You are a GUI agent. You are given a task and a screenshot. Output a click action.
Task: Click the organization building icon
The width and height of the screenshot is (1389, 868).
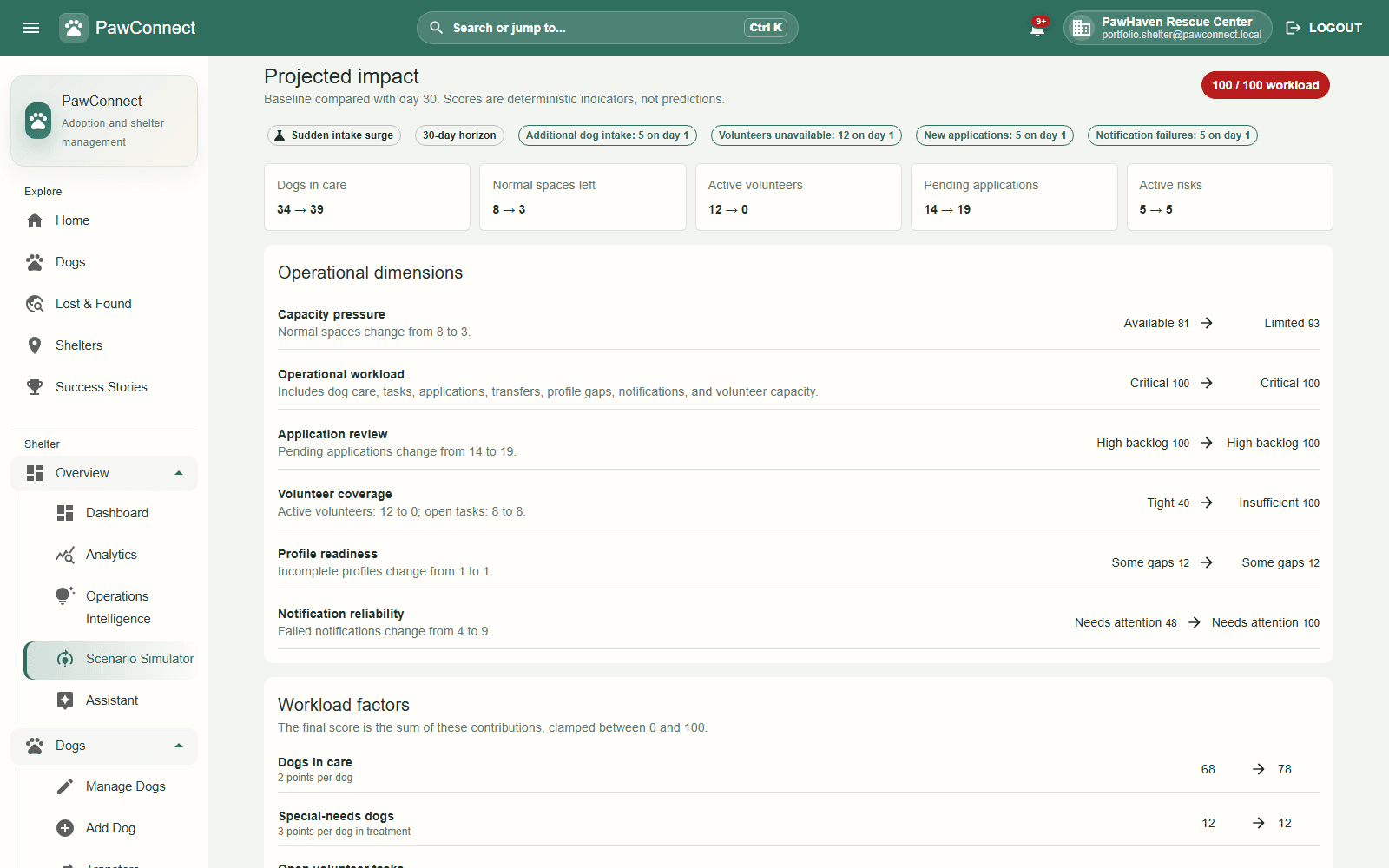pos(1082,28)
